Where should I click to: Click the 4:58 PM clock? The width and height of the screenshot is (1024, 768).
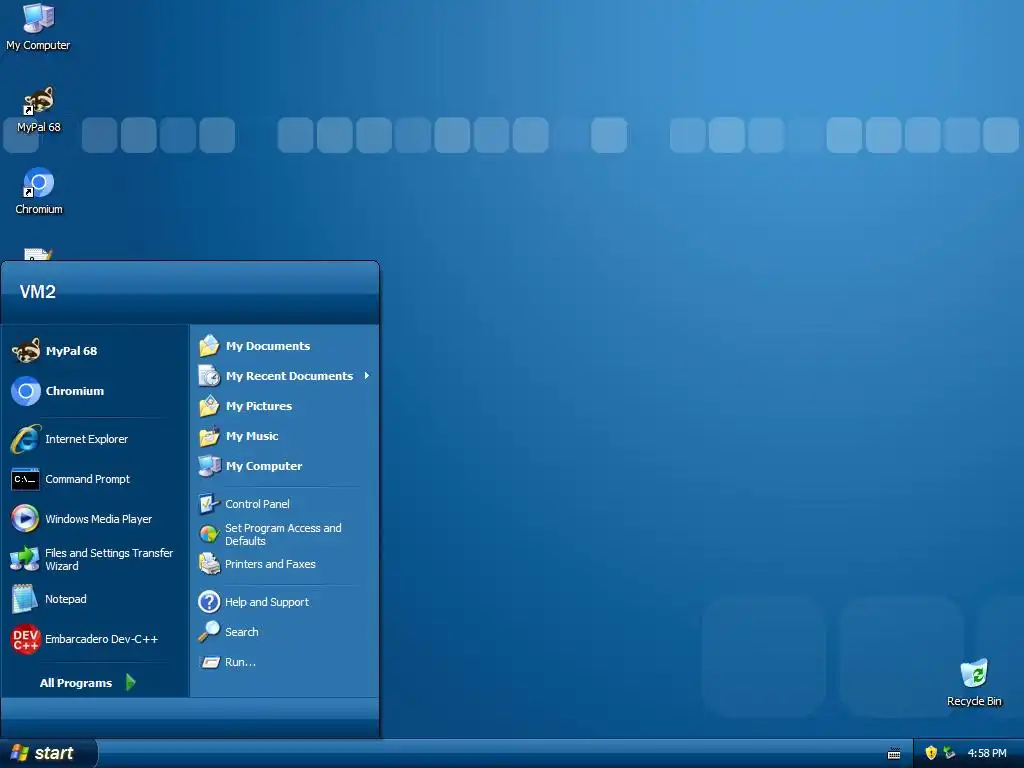(x=987, y=753)
